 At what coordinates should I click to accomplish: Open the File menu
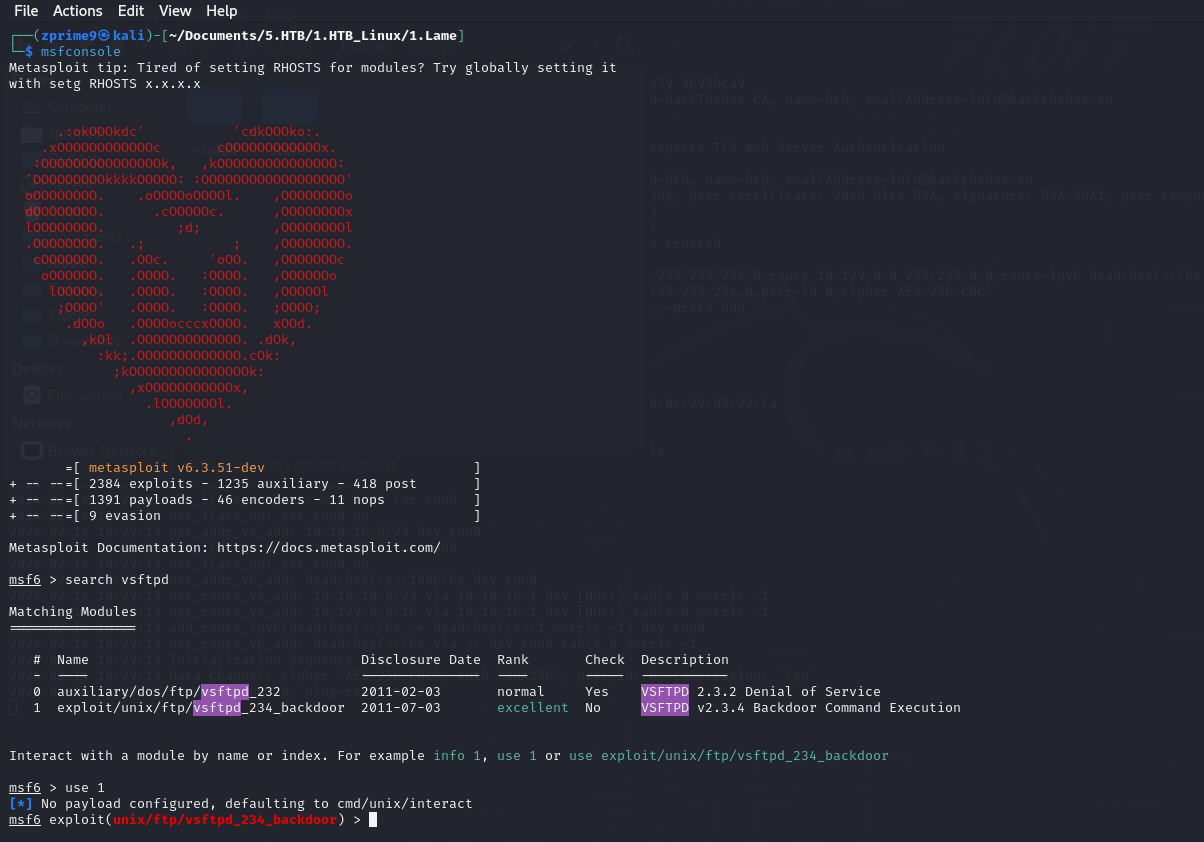point(26,11)
